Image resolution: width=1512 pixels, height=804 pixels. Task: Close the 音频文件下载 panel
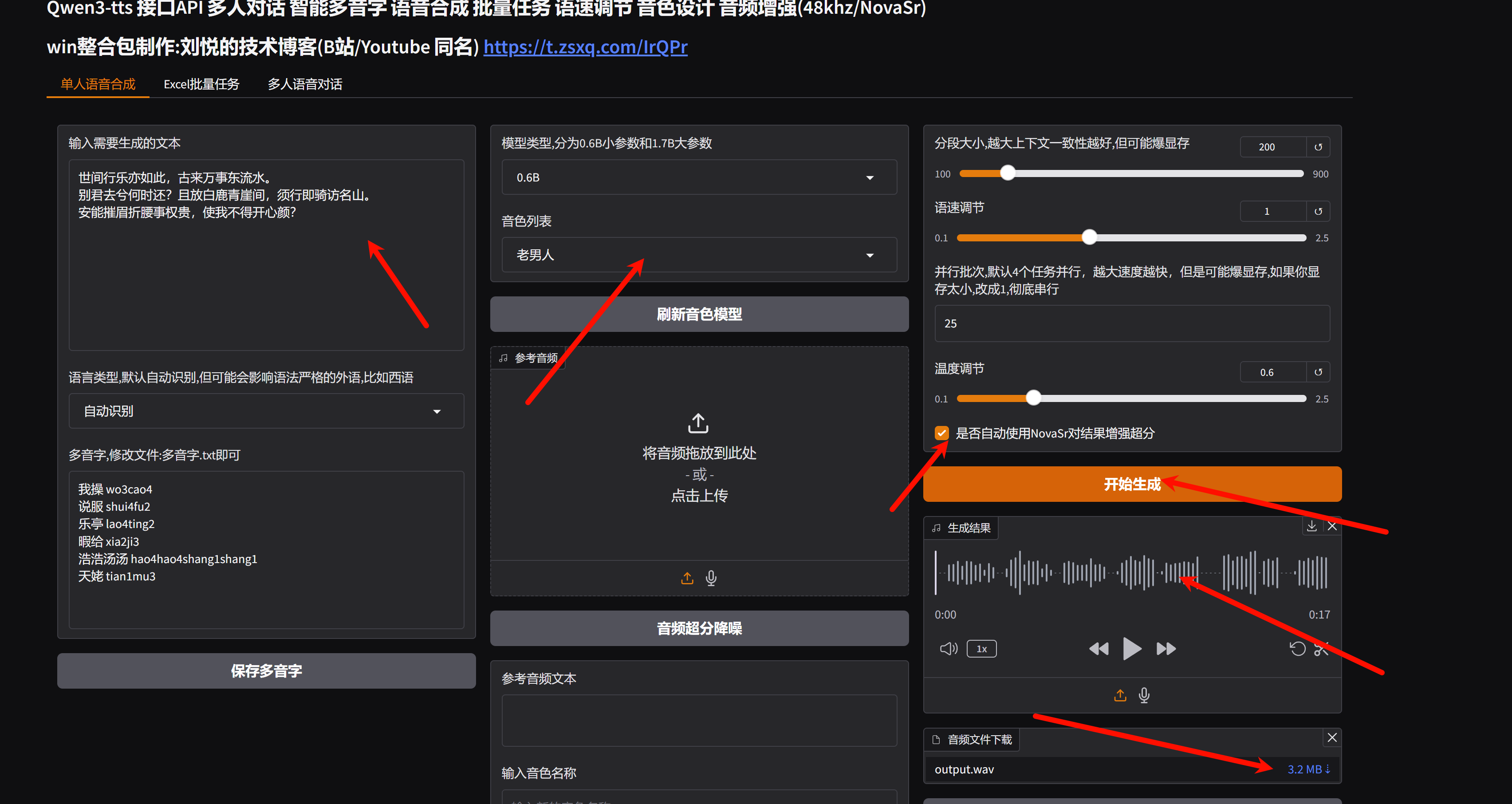(1332, 738)
